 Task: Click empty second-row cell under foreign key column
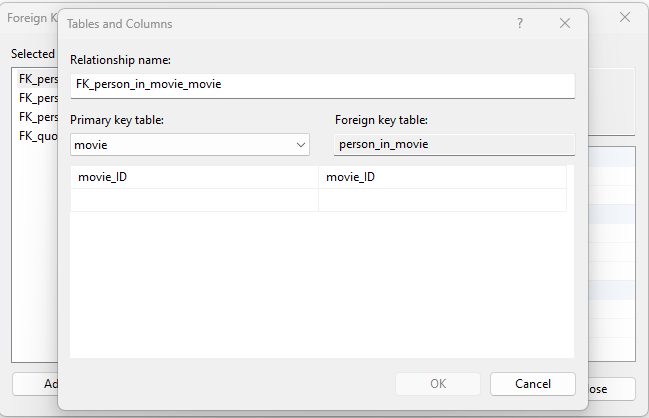[x=442, y=200]
